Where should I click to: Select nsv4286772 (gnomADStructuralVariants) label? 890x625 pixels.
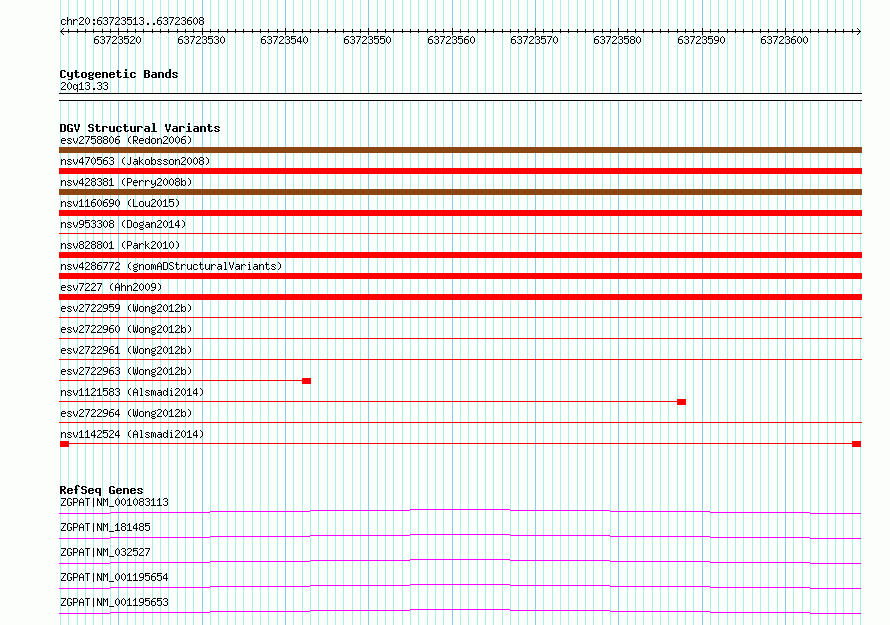171,266
